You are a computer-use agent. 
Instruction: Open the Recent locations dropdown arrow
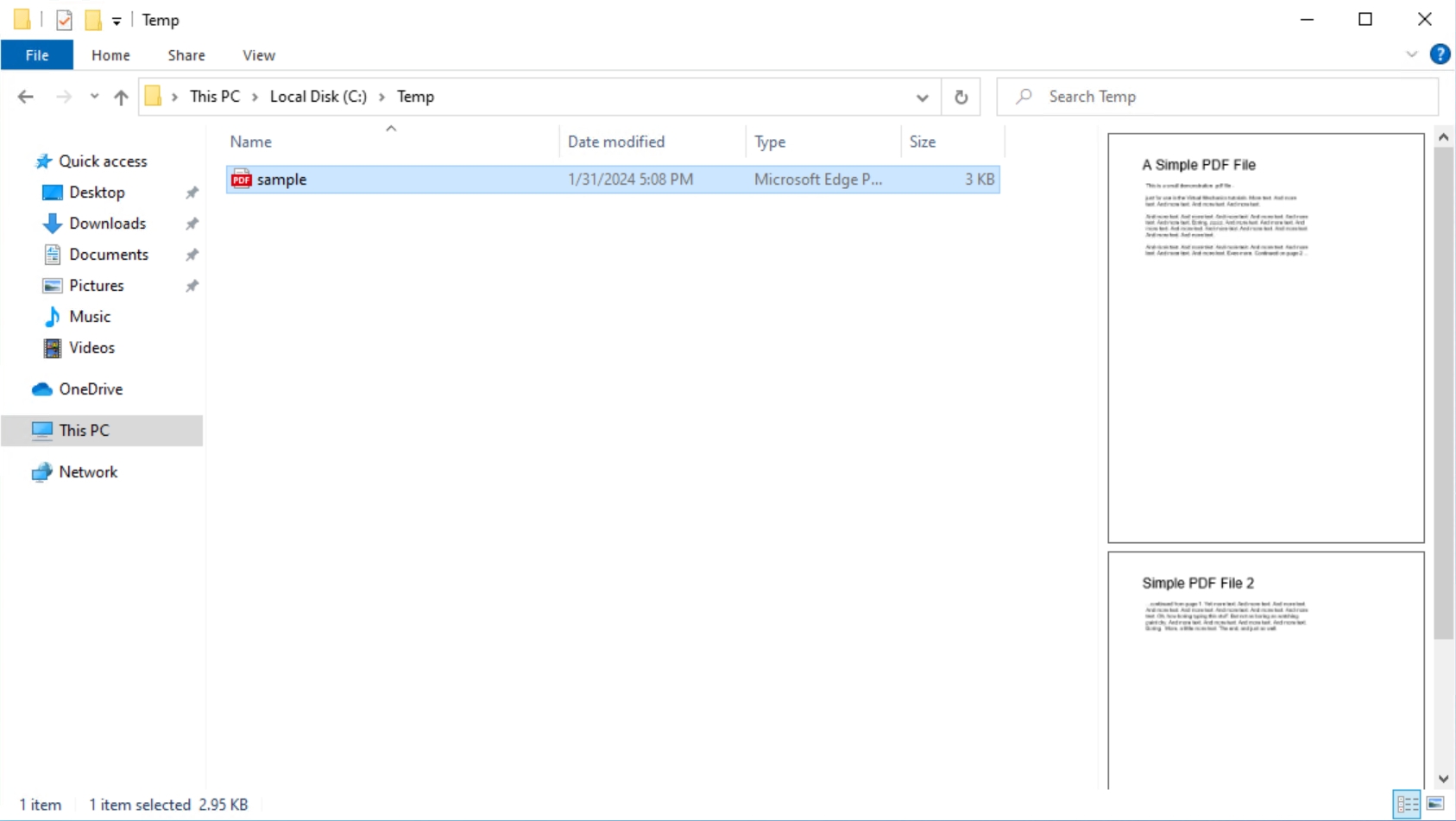[x=94, y=97]
